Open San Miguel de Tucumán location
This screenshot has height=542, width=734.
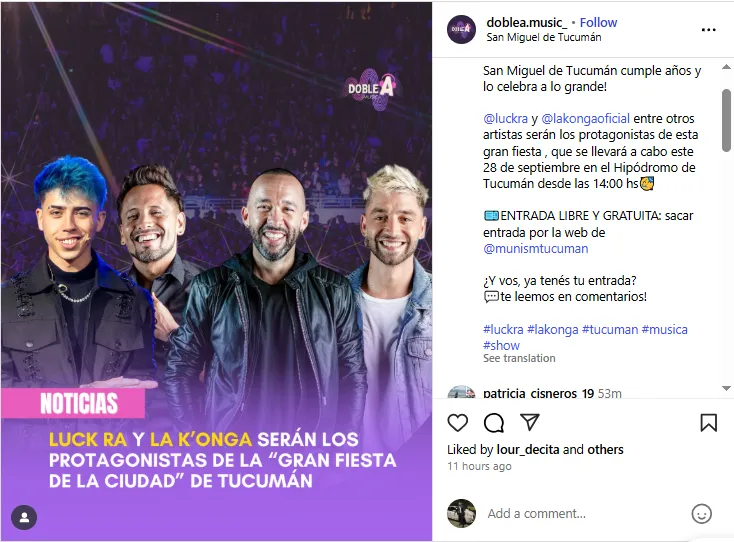pos(543,37)
